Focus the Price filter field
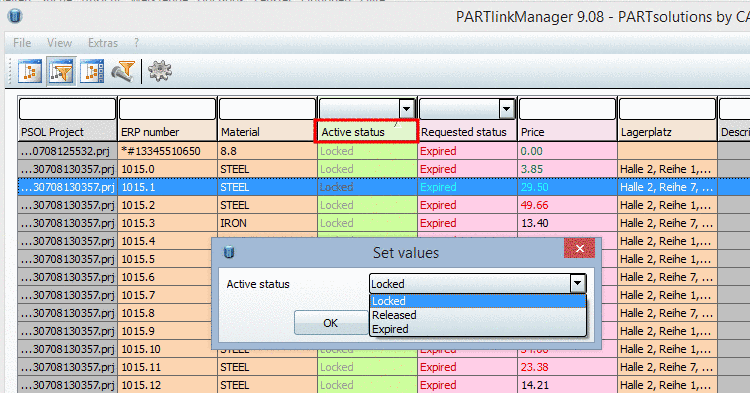The width and height of the screenshot is (750, 393). (x=567, y=109)
